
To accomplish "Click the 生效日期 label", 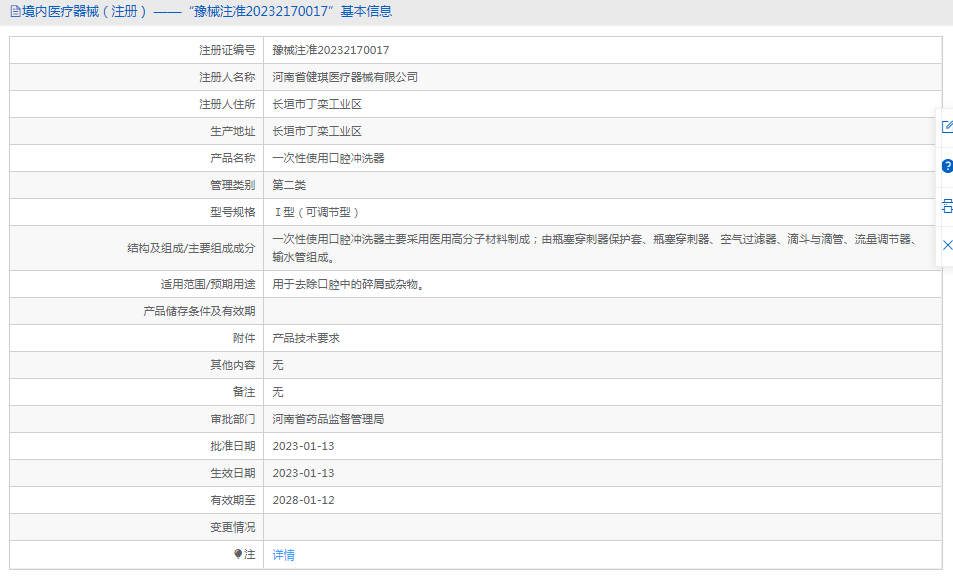I will pyautogui.click(x=233, y=473).
